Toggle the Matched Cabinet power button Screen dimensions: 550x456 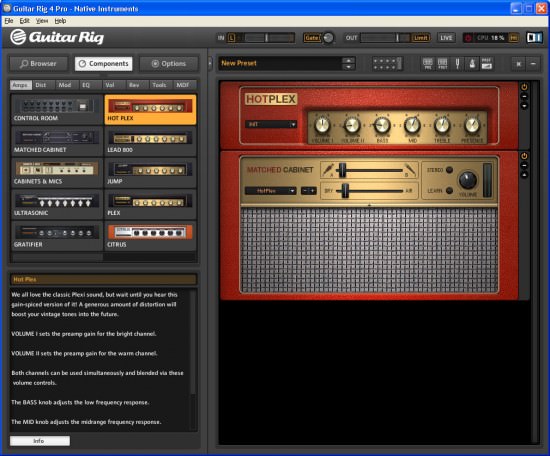[524, 156]
